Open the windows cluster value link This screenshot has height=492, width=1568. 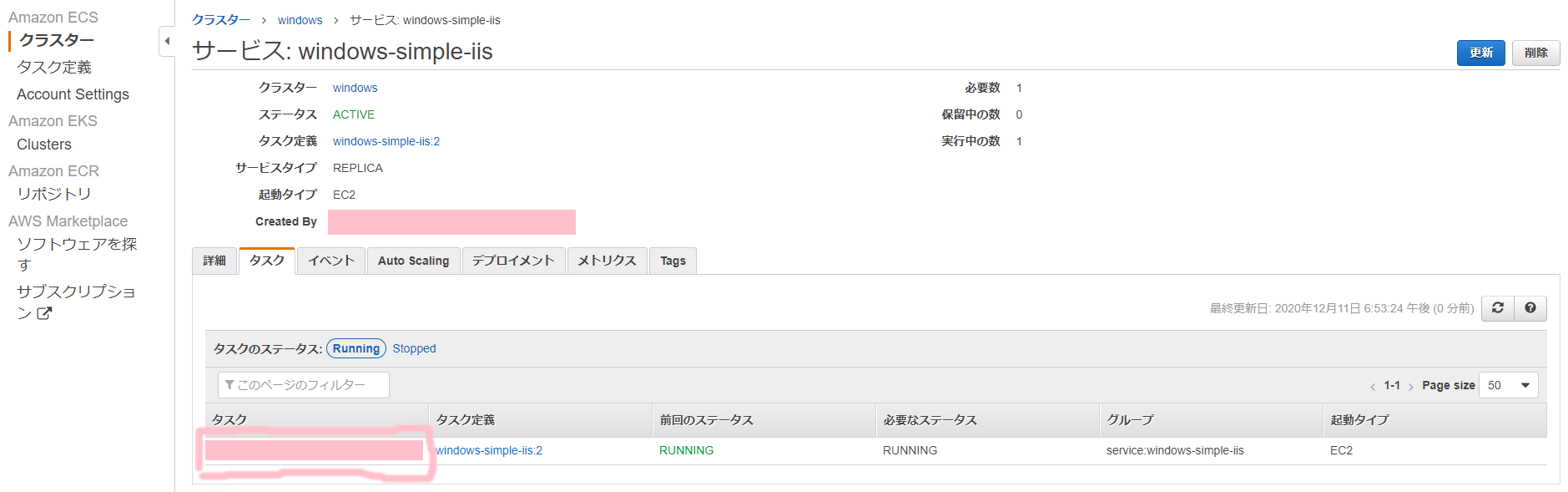[x=355, y=88]
